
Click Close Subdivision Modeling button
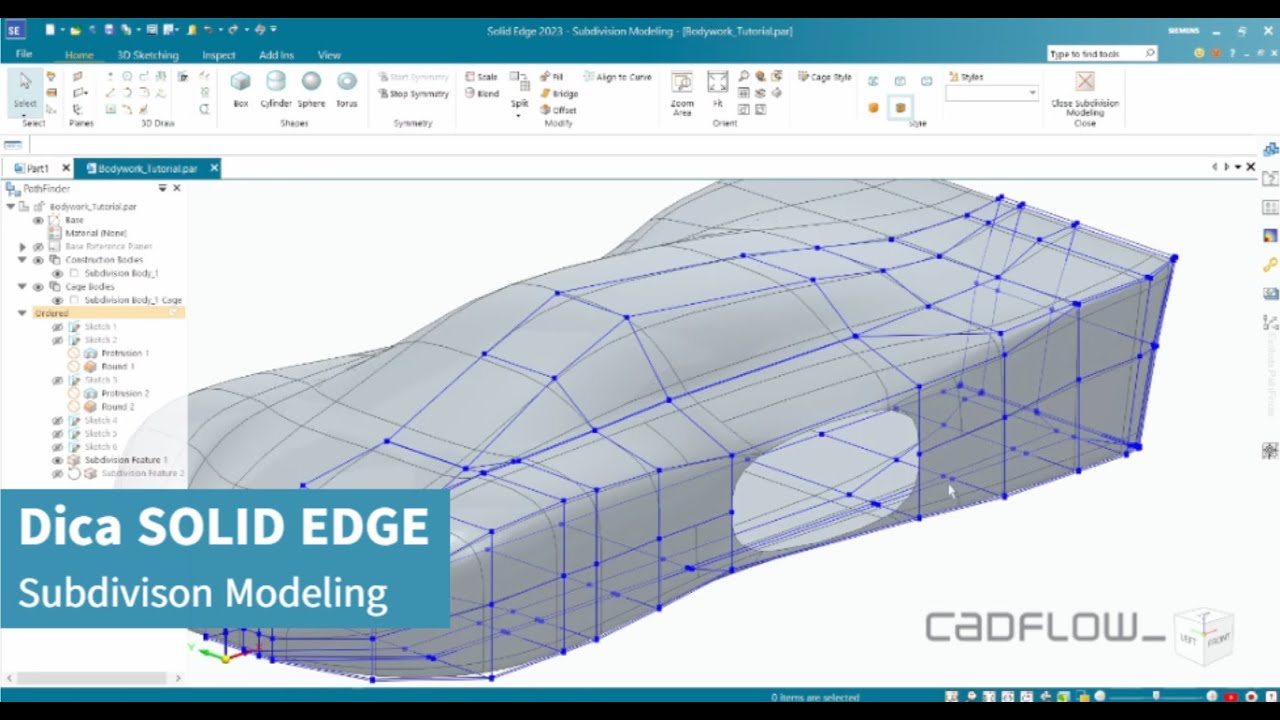[x=1085, y=93]
